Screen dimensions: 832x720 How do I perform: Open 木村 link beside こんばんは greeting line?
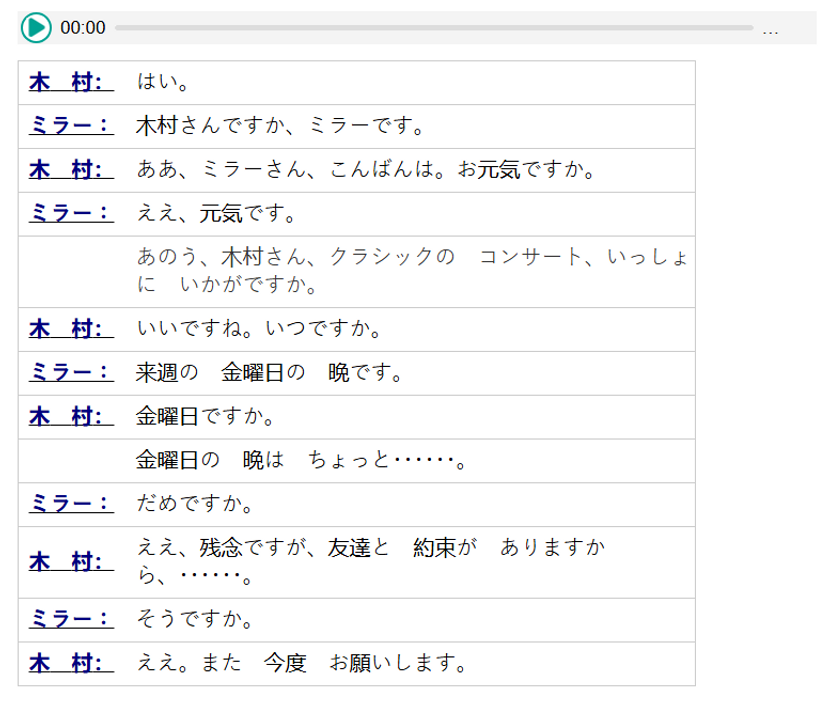(71, 170)
